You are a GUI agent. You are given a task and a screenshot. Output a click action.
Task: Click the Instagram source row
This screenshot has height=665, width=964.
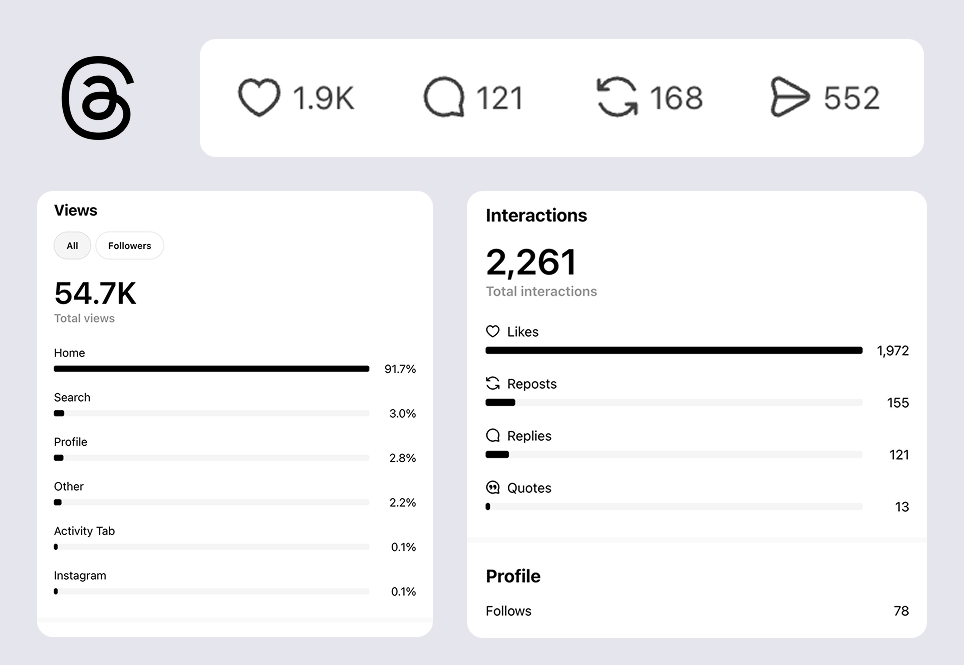point(80,575)
